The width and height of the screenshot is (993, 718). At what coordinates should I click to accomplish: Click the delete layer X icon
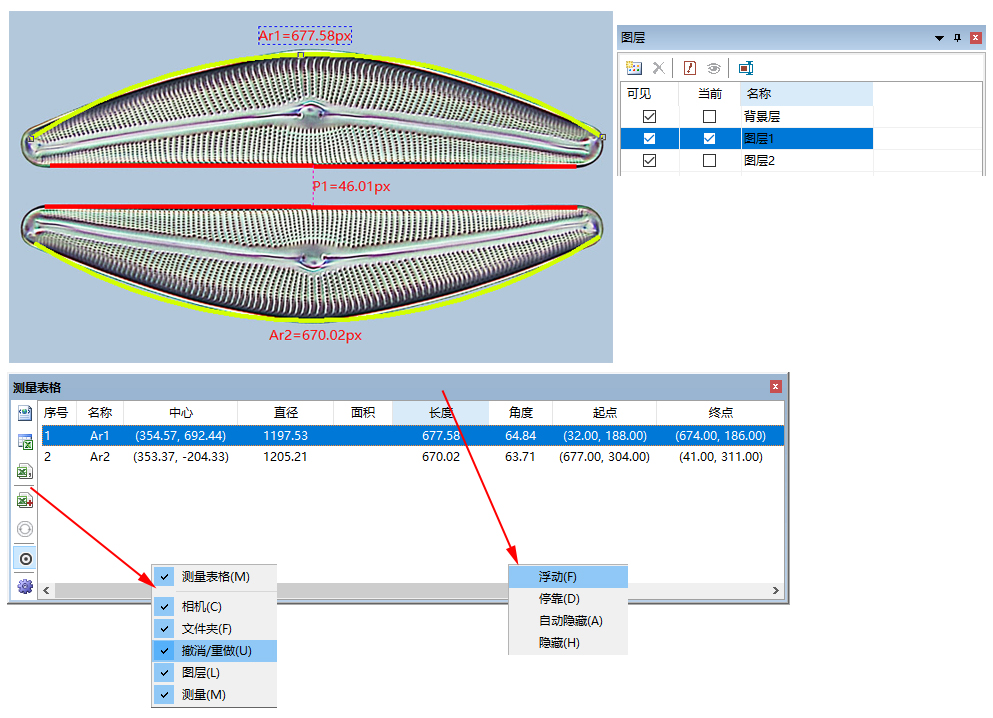659,68
